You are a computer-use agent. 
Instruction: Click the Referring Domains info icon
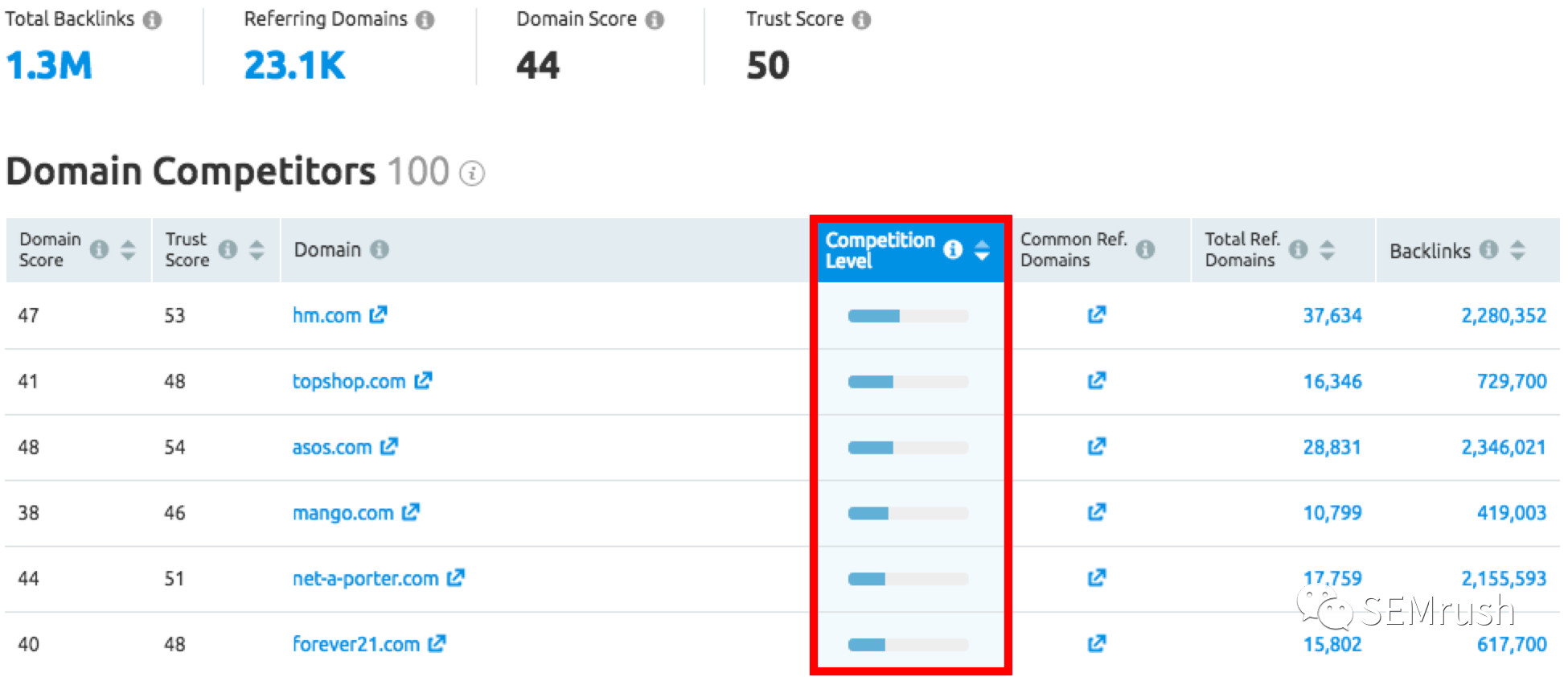425,20
